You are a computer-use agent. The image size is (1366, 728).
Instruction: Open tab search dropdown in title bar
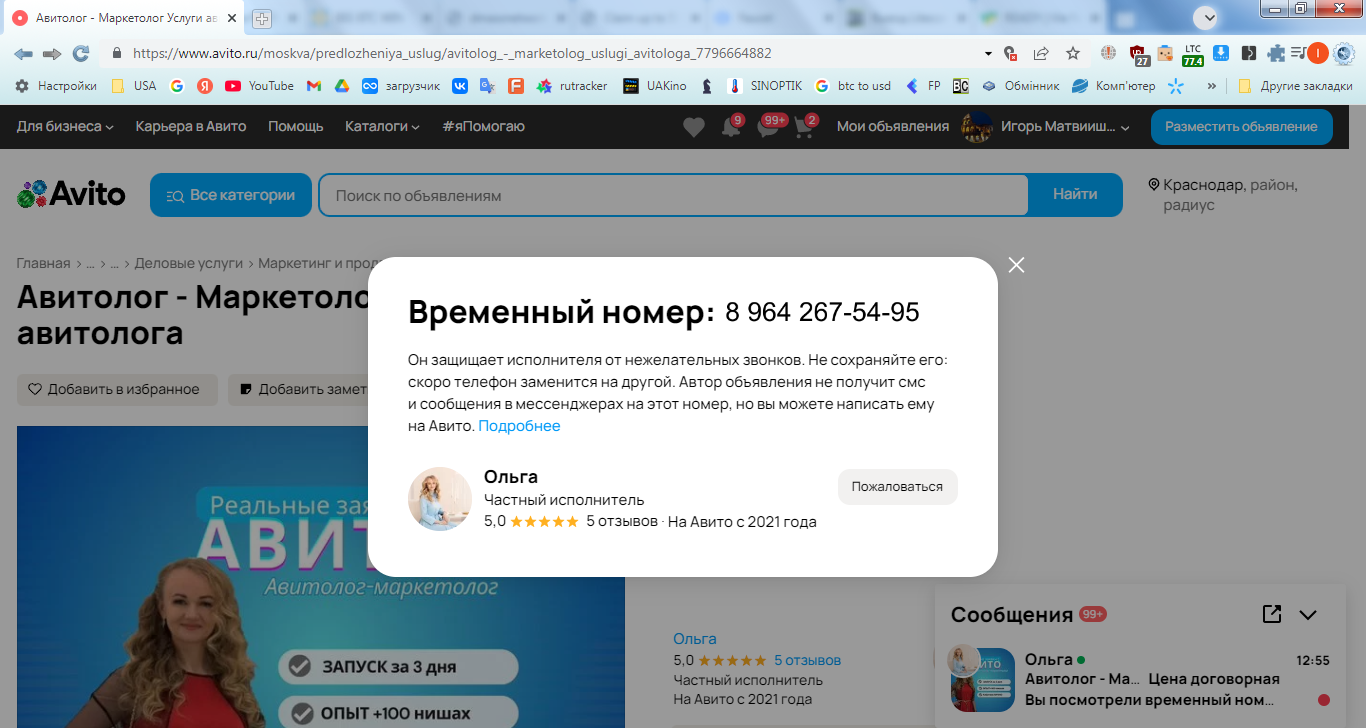click(x=1209, y=16)
